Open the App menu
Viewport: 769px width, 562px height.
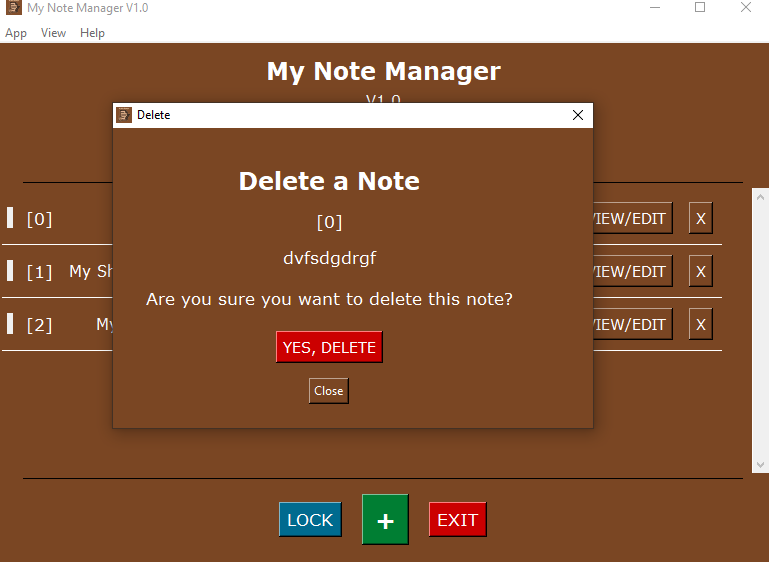coord(16,33)
